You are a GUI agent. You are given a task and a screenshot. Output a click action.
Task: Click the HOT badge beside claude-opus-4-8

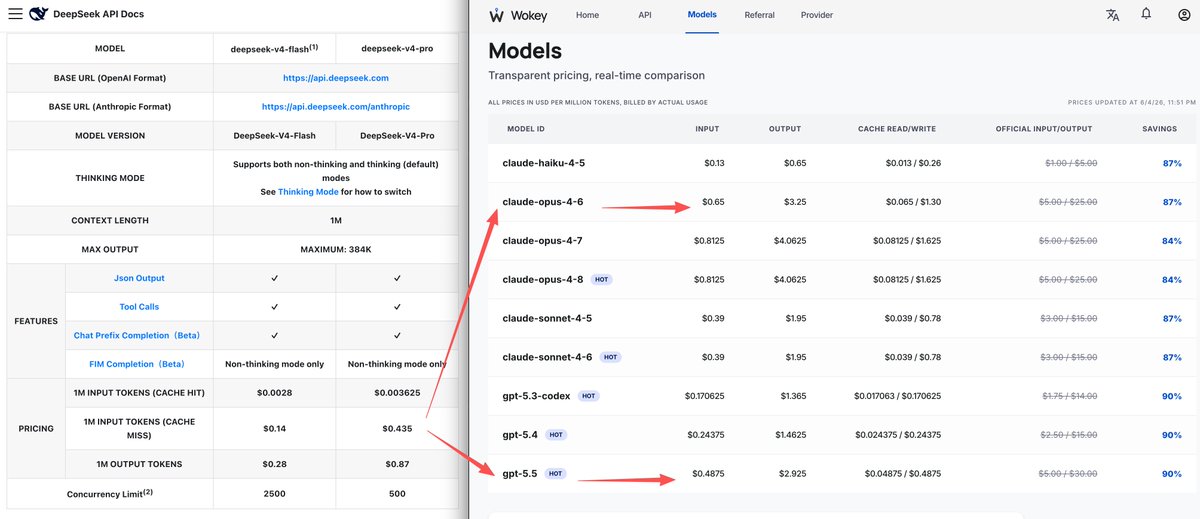click(x=602, y=280)
